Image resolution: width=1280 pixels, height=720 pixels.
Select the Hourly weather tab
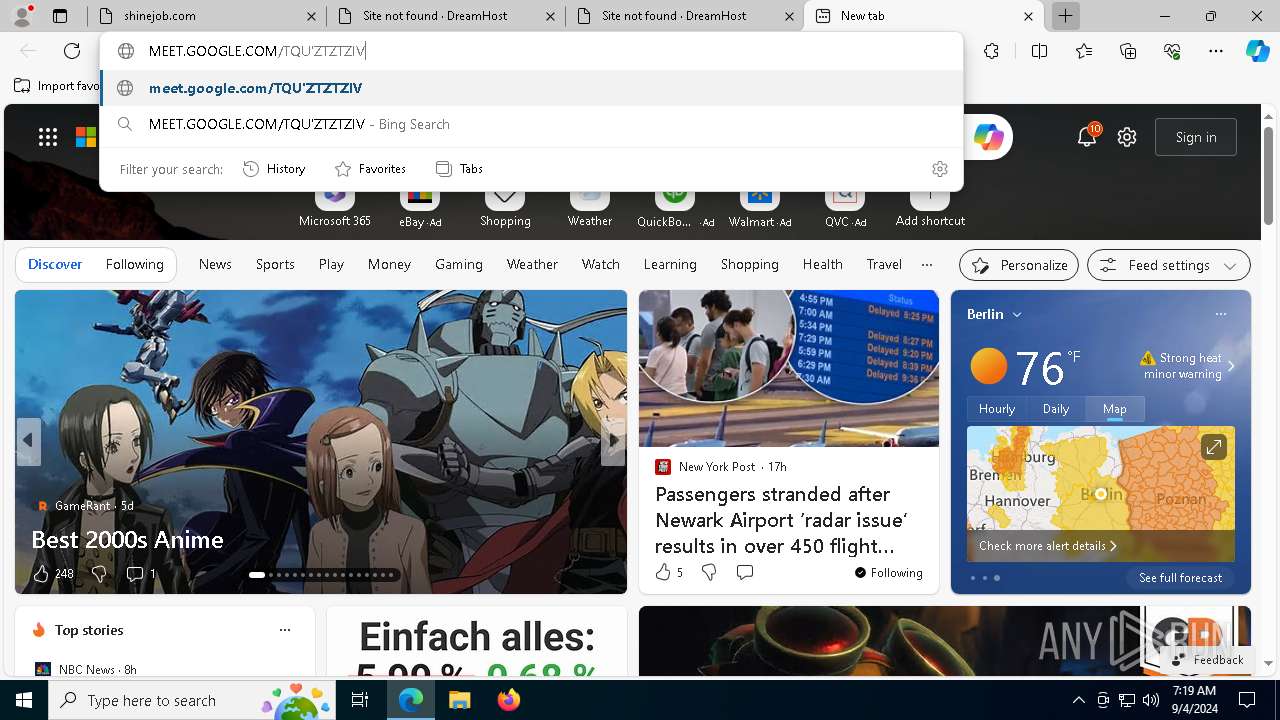[x=997, y=409]
